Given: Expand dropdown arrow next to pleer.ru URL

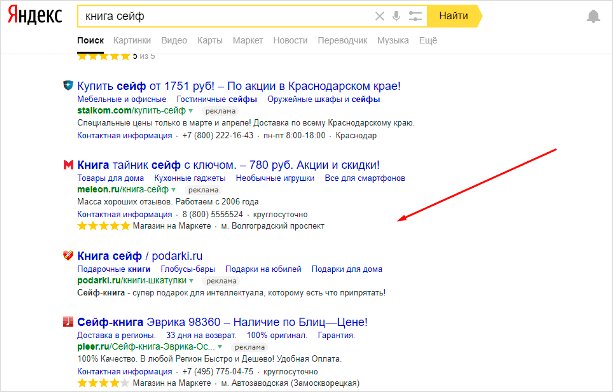Looking at the screenshot, I should pos(220,347).
